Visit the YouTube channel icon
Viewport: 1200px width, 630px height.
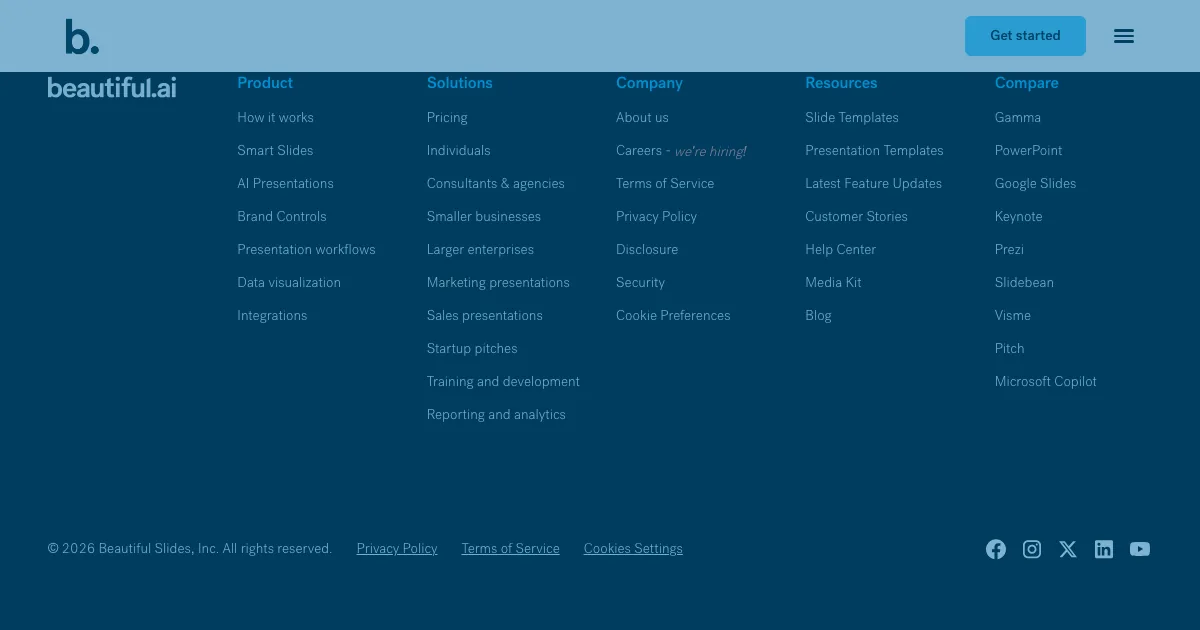coord(1140,549)
